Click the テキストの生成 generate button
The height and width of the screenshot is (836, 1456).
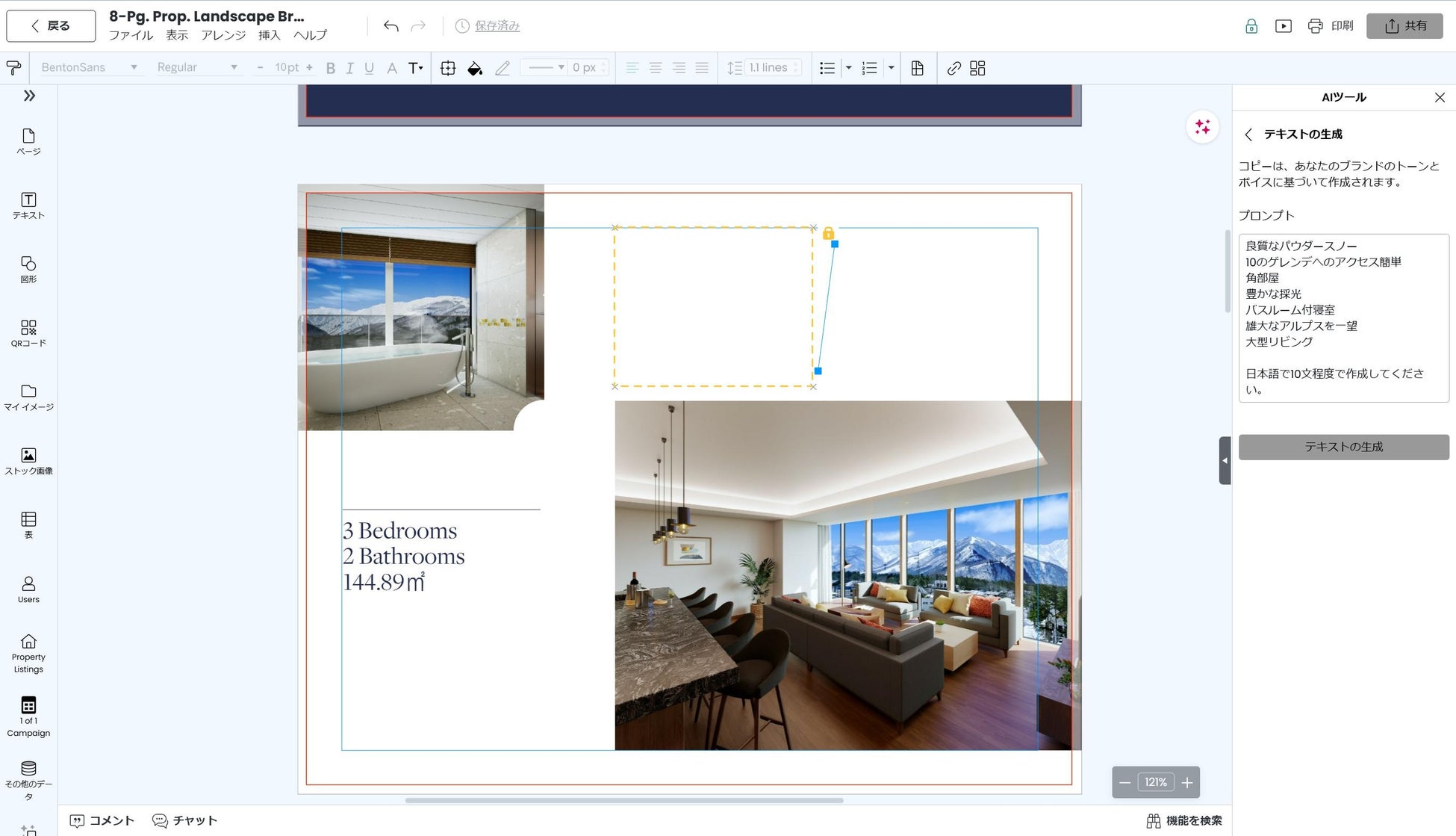pyautogui.click(x=1343, y=447)
